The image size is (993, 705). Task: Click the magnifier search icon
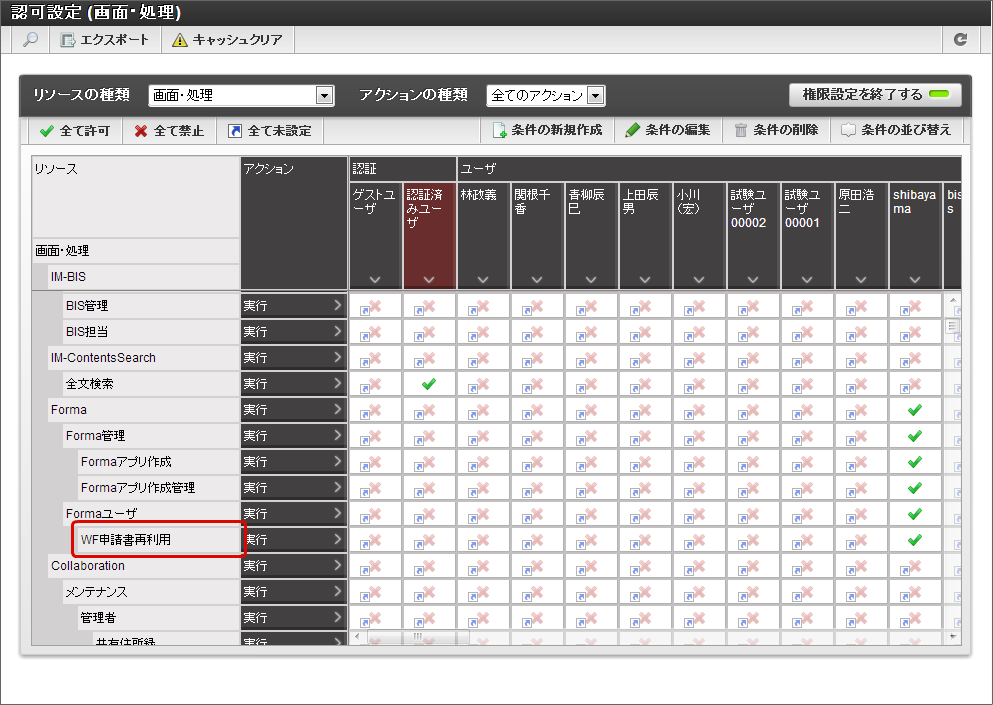[x=30, y=40]
